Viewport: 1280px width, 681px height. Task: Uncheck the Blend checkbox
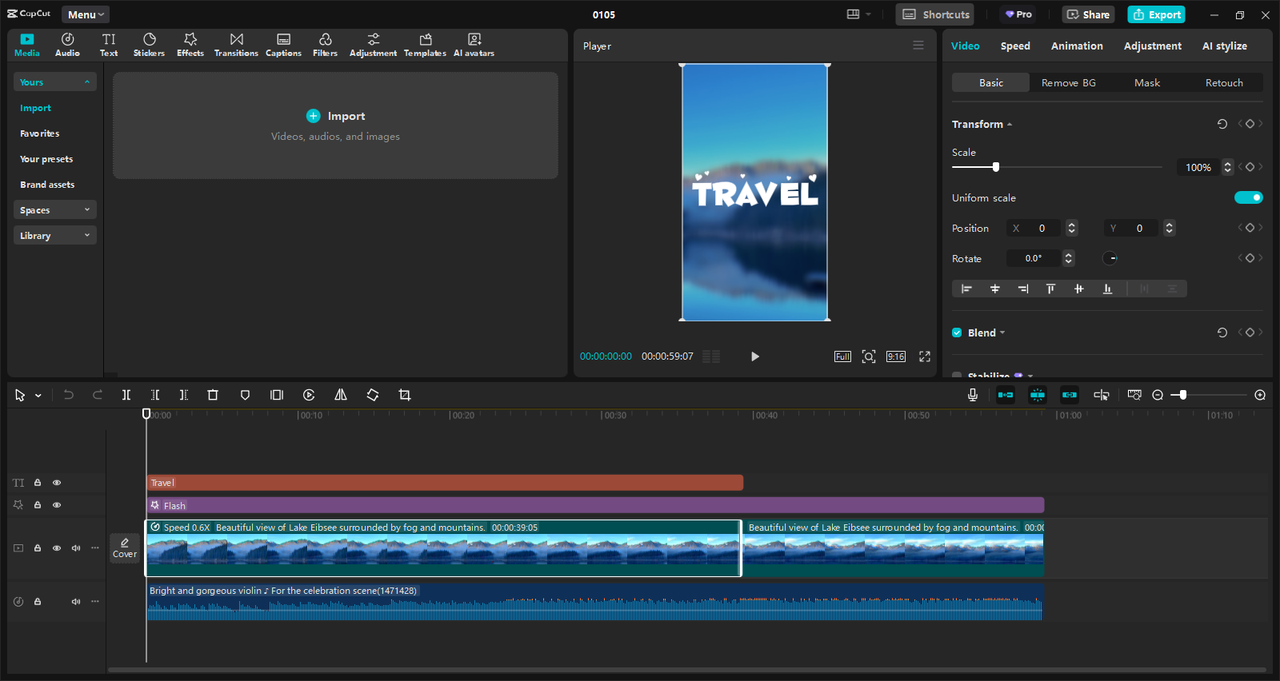957,333
